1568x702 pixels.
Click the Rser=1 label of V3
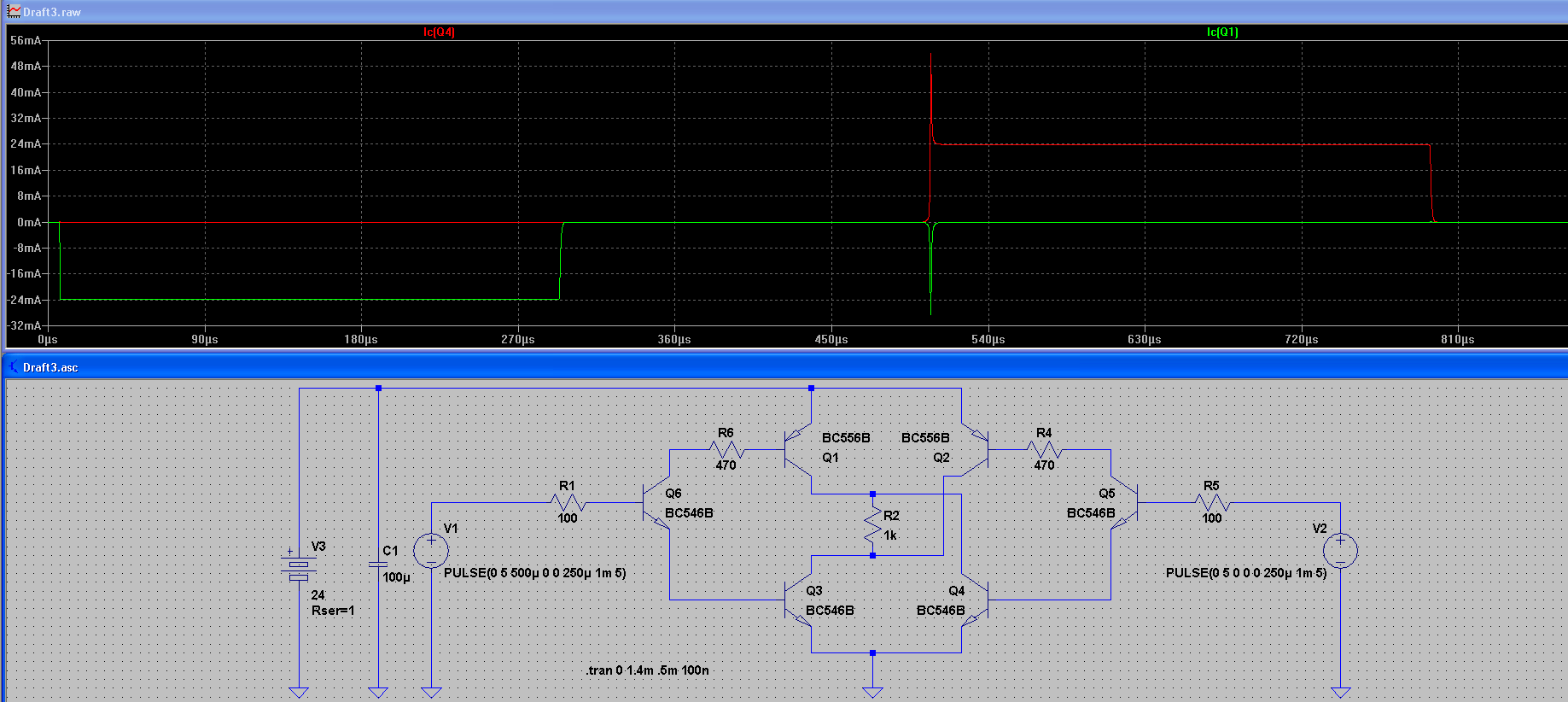333,611
